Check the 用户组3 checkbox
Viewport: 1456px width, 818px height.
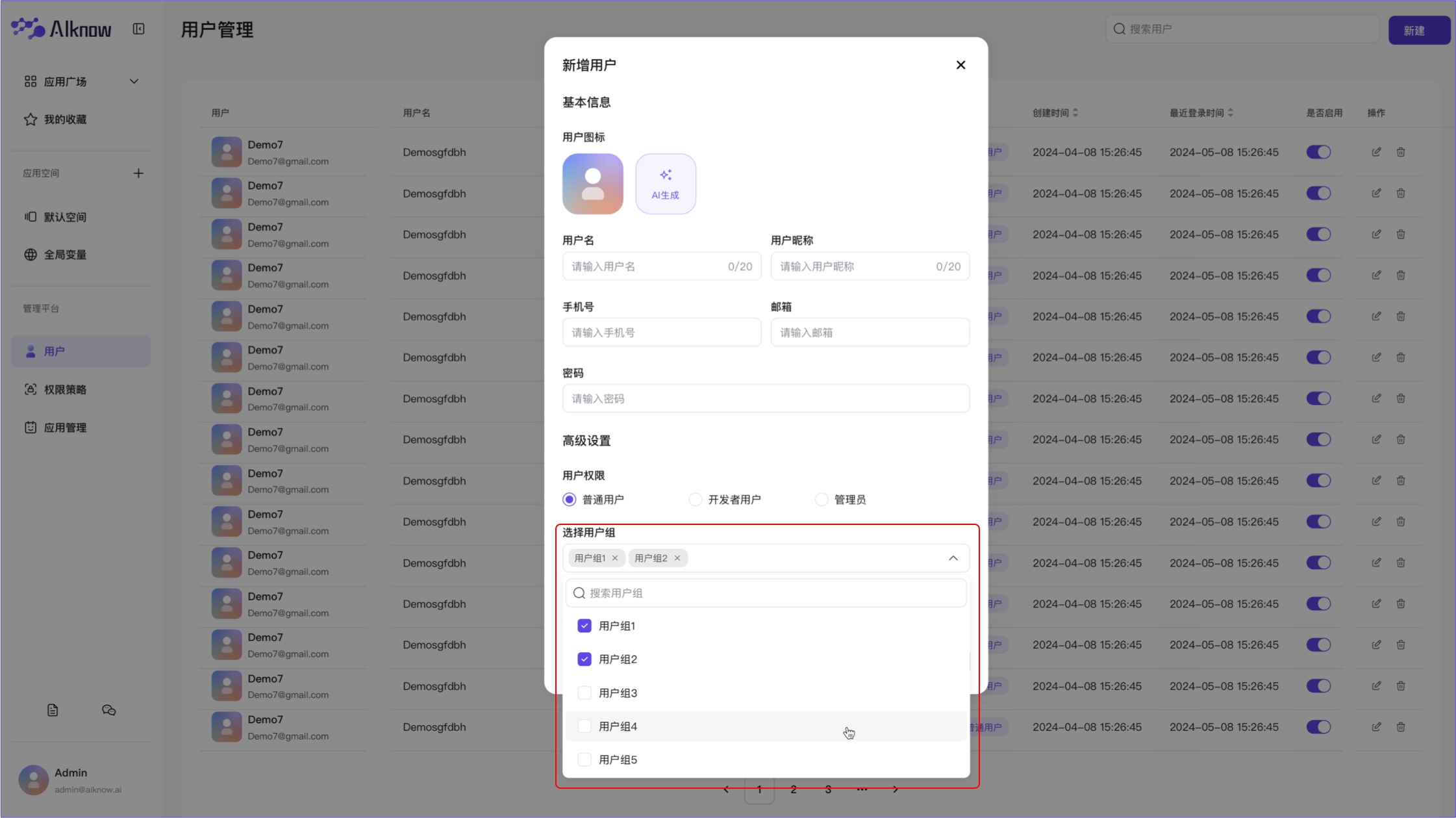[584, 693]
